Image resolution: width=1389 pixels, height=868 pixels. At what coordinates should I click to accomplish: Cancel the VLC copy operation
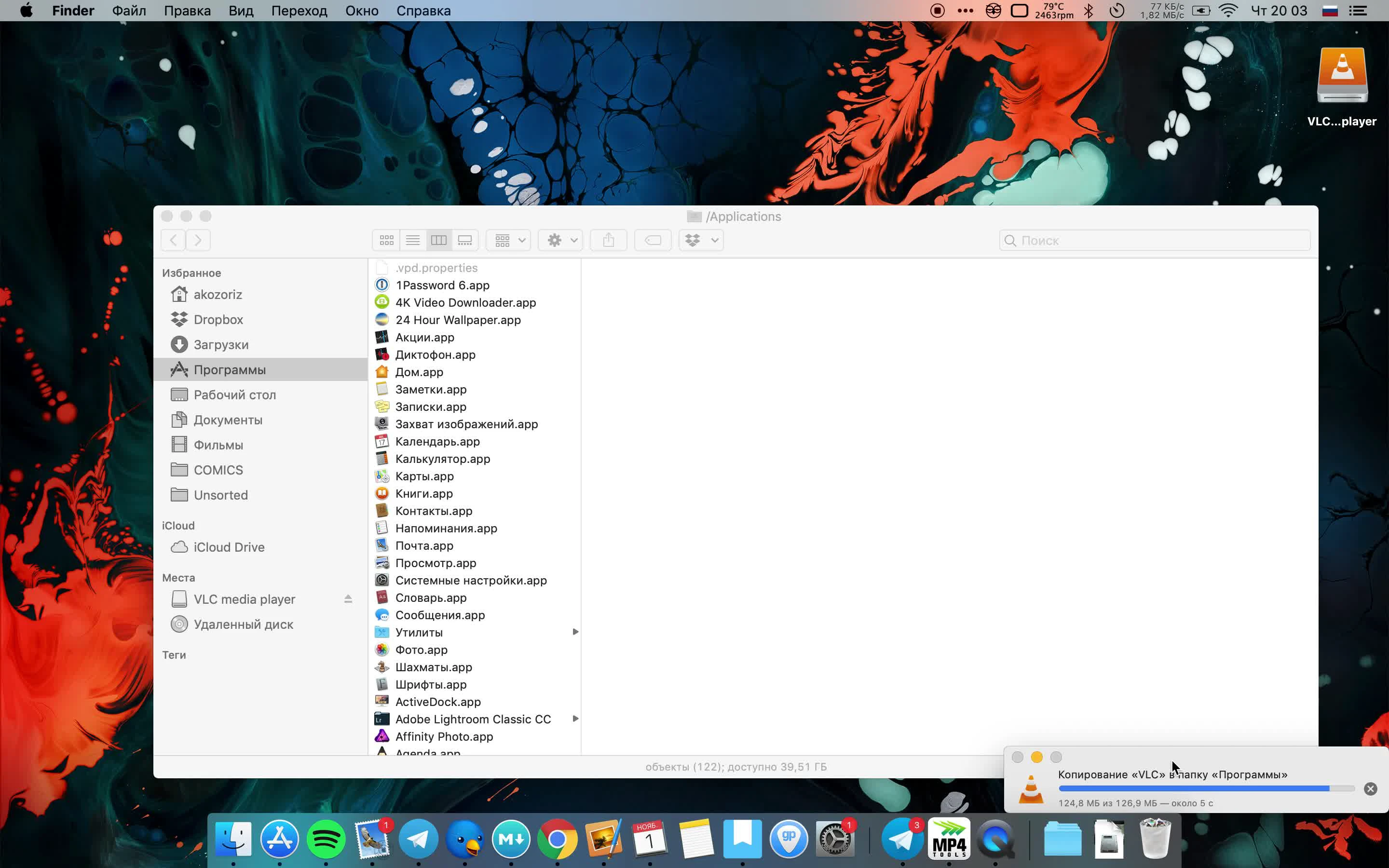coord(1370,789)
